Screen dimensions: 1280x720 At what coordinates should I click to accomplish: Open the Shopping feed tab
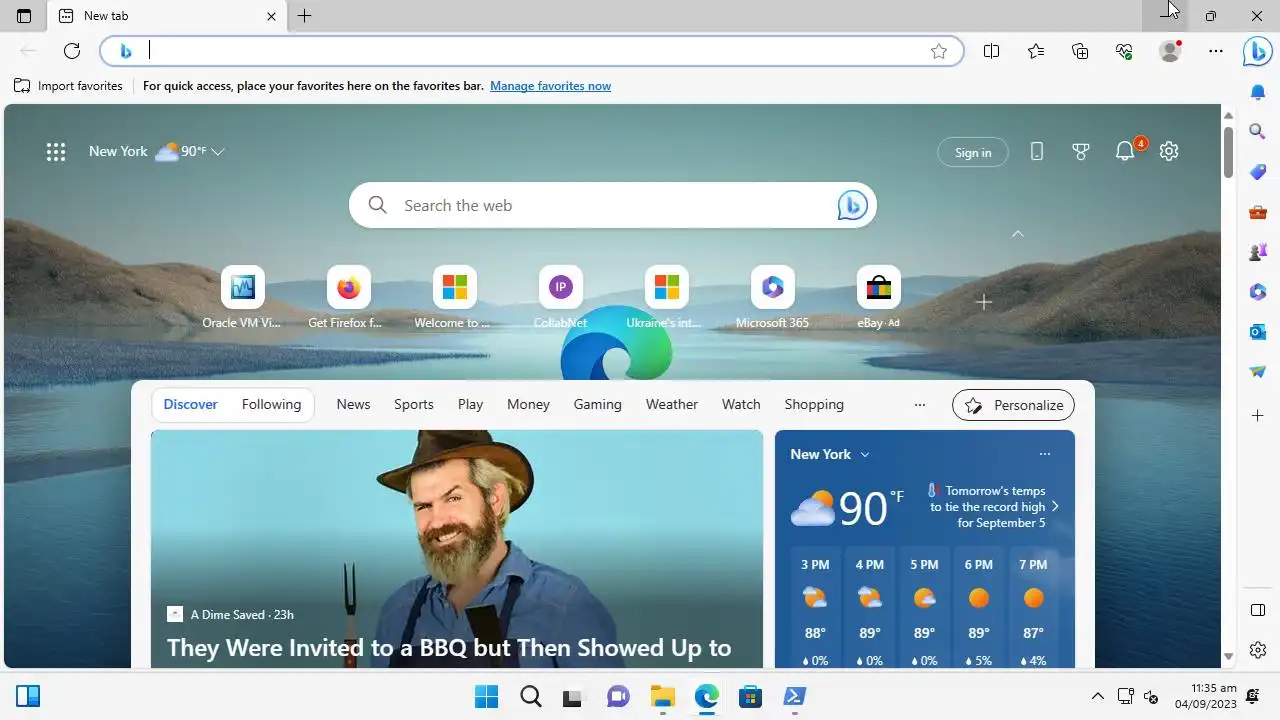coord(814,405)
